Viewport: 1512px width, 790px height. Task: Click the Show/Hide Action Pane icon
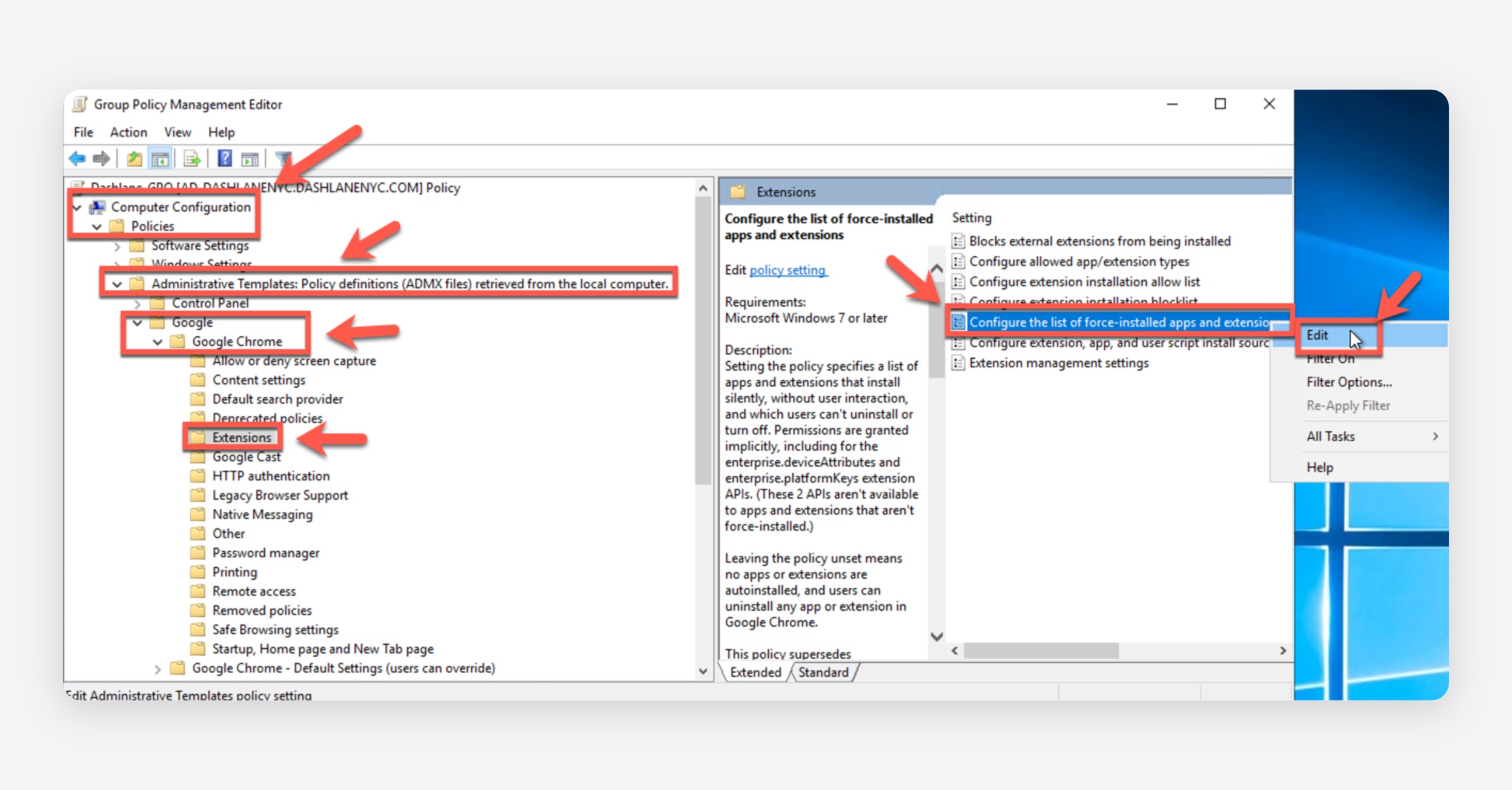[250, 159]
